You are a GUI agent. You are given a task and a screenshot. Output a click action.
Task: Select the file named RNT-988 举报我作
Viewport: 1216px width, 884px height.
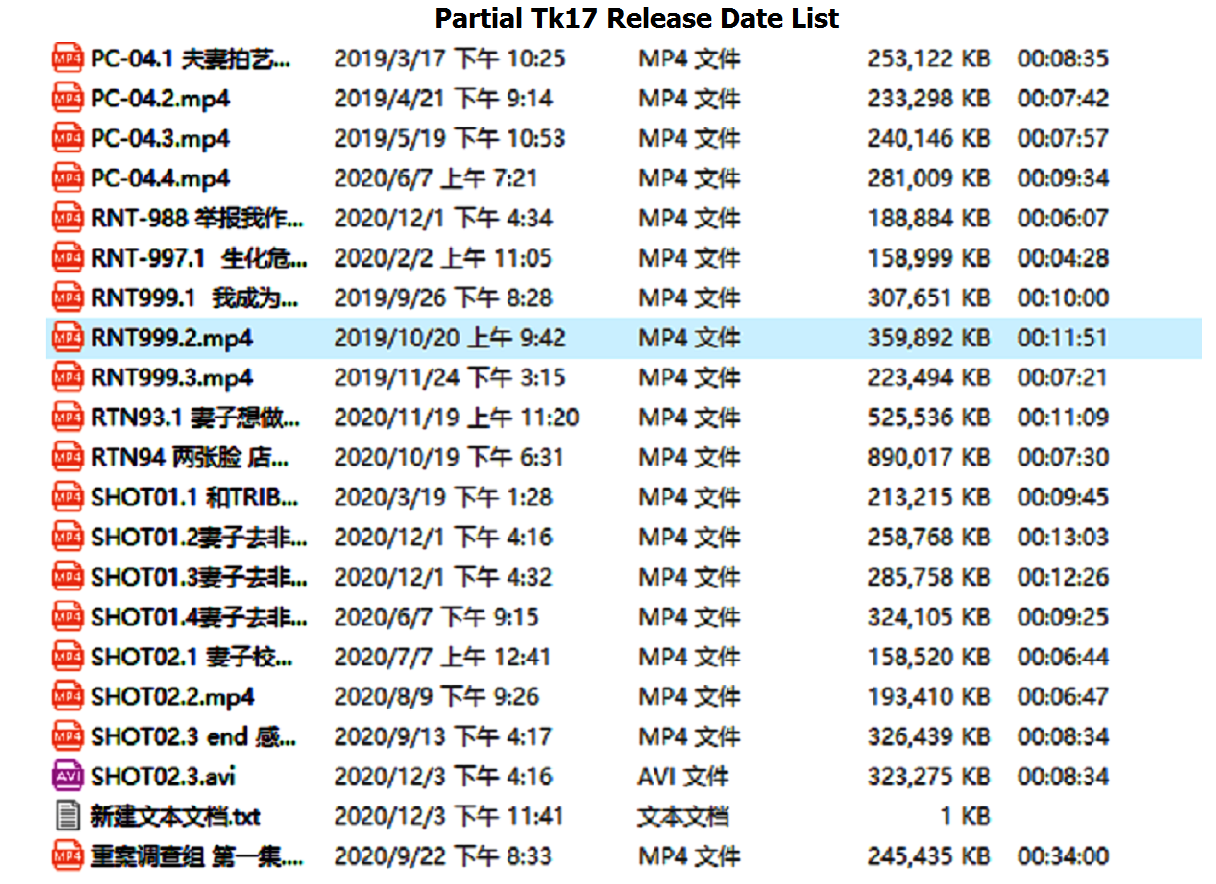click(x=196, y=218)
